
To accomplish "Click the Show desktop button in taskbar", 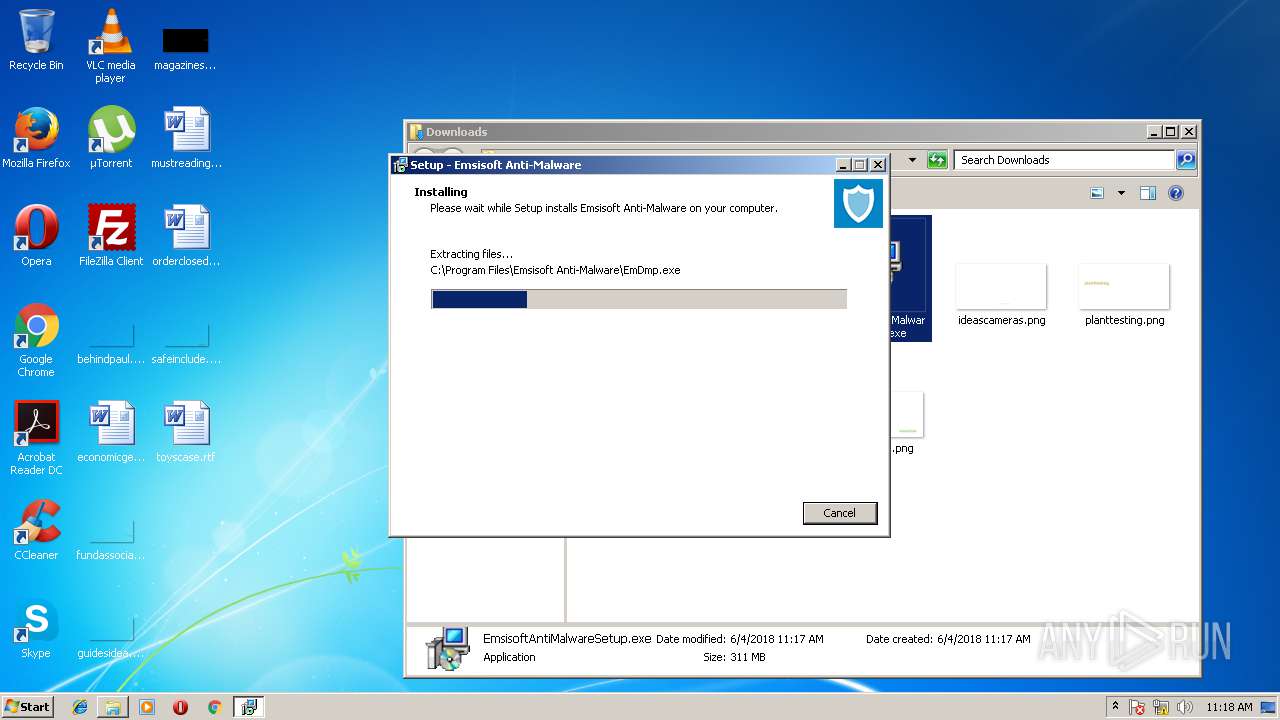I will click(1268, 707).
